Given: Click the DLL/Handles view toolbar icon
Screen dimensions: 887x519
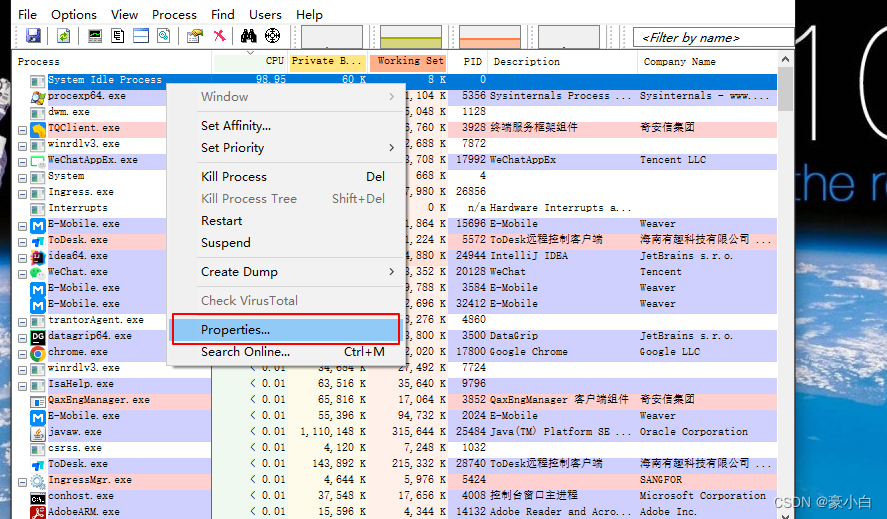Looking at the screenshot, I should pos(163,36).
